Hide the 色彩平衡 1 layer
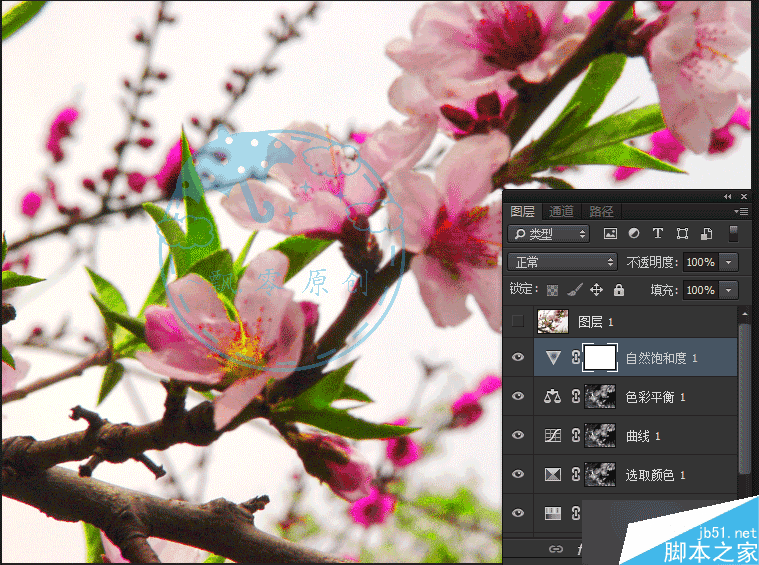The image size is (759, 565). [x=518, y=396]
